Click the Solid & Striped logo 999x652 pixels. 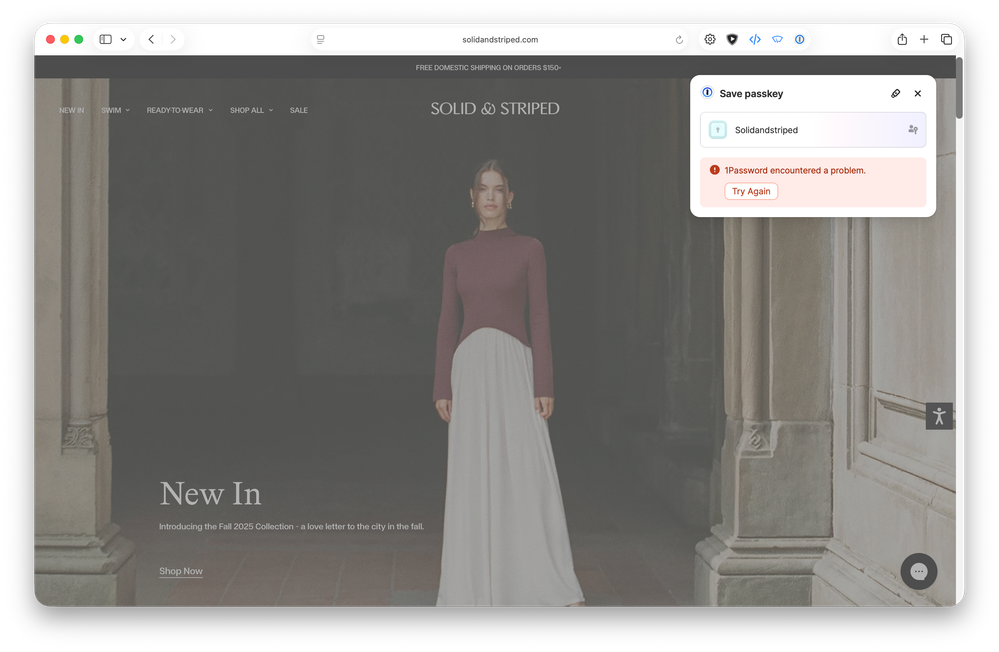point(495,109)
